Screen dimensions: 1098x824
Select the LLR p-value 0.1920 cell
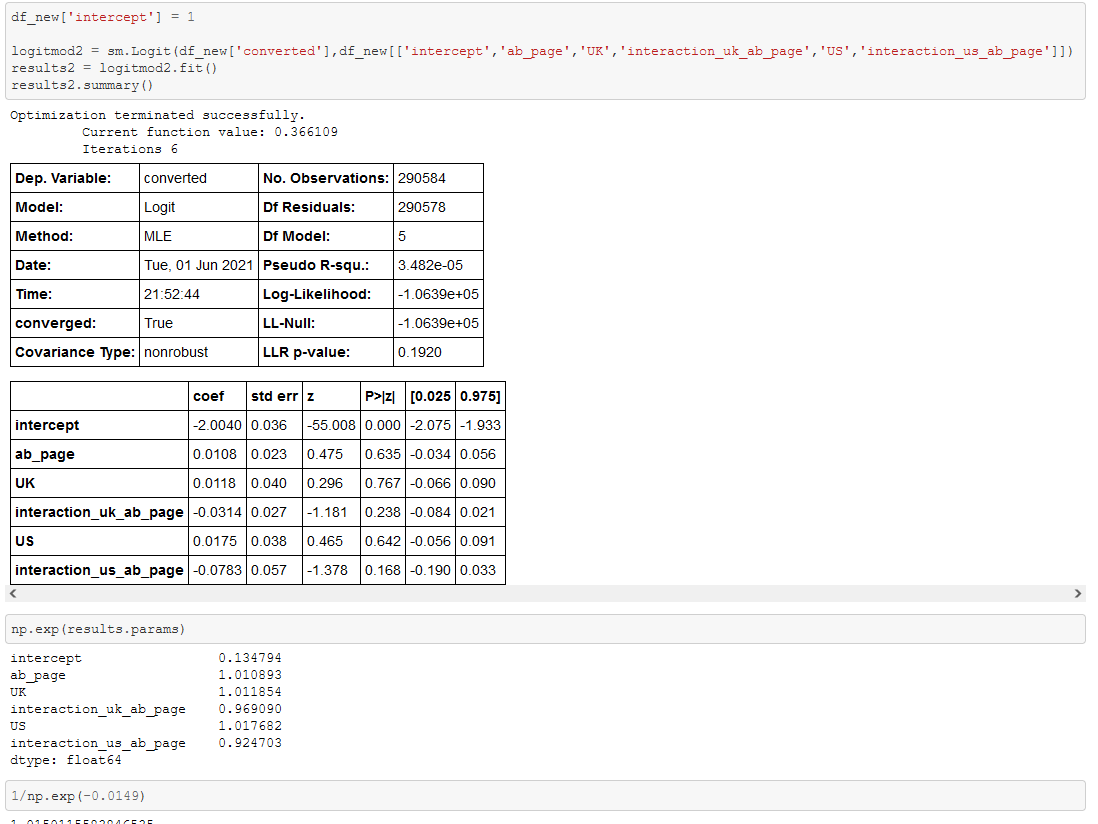coord(437,352)
